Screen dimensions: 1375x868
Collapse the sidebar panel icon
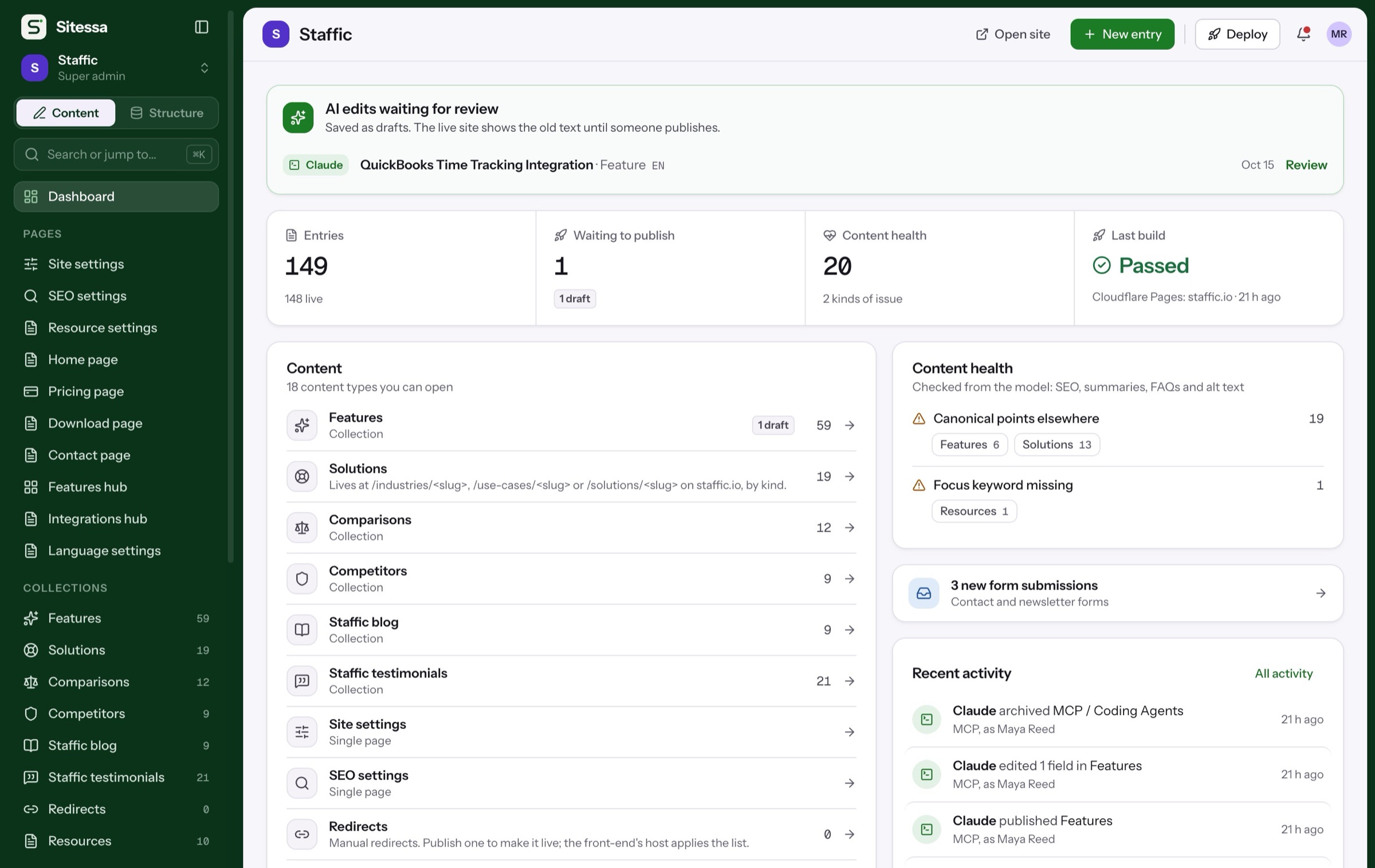click(202, 27)
